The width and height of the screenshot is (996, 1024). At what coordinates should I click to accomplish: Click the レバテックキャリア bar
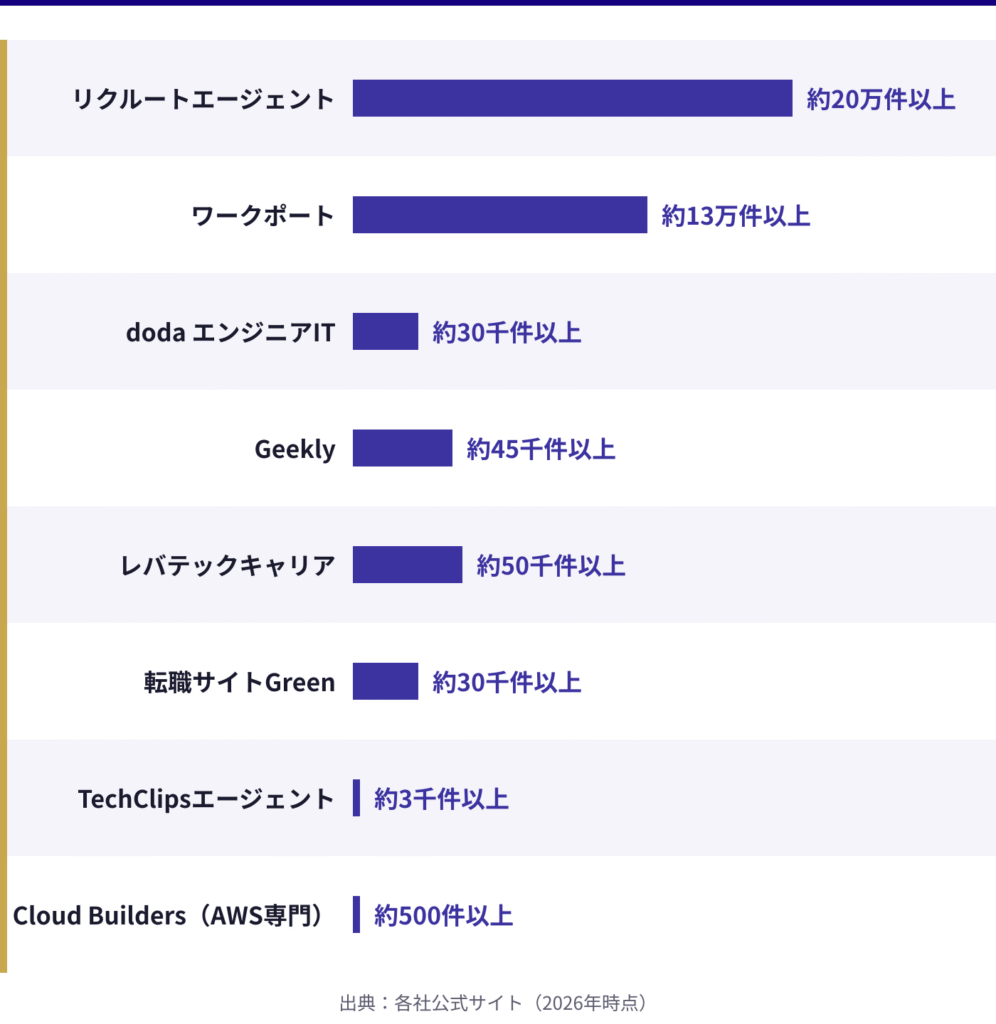407,565
